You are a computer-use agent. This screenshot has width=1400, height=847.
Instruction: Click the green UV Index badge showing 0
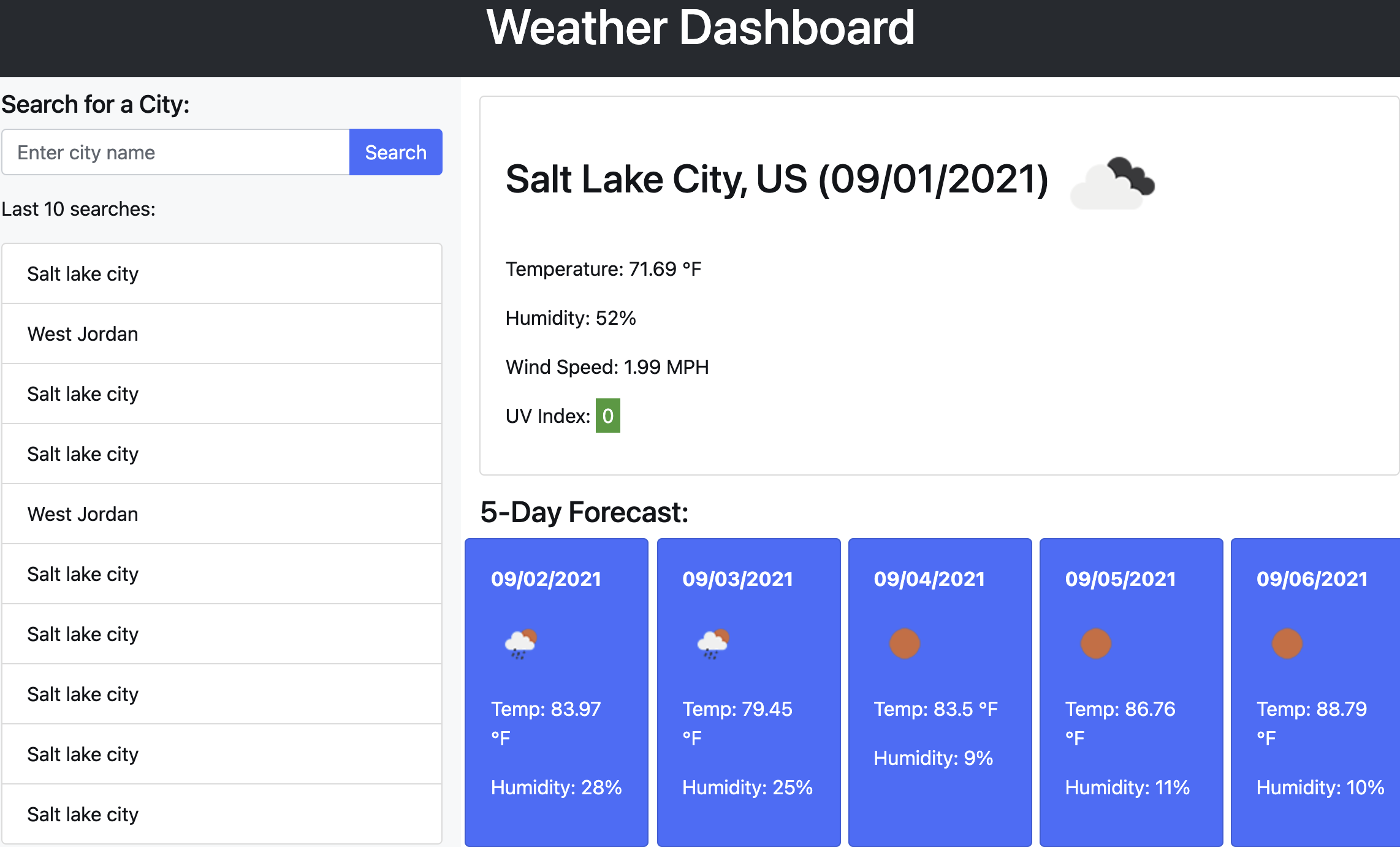point(607,416)
